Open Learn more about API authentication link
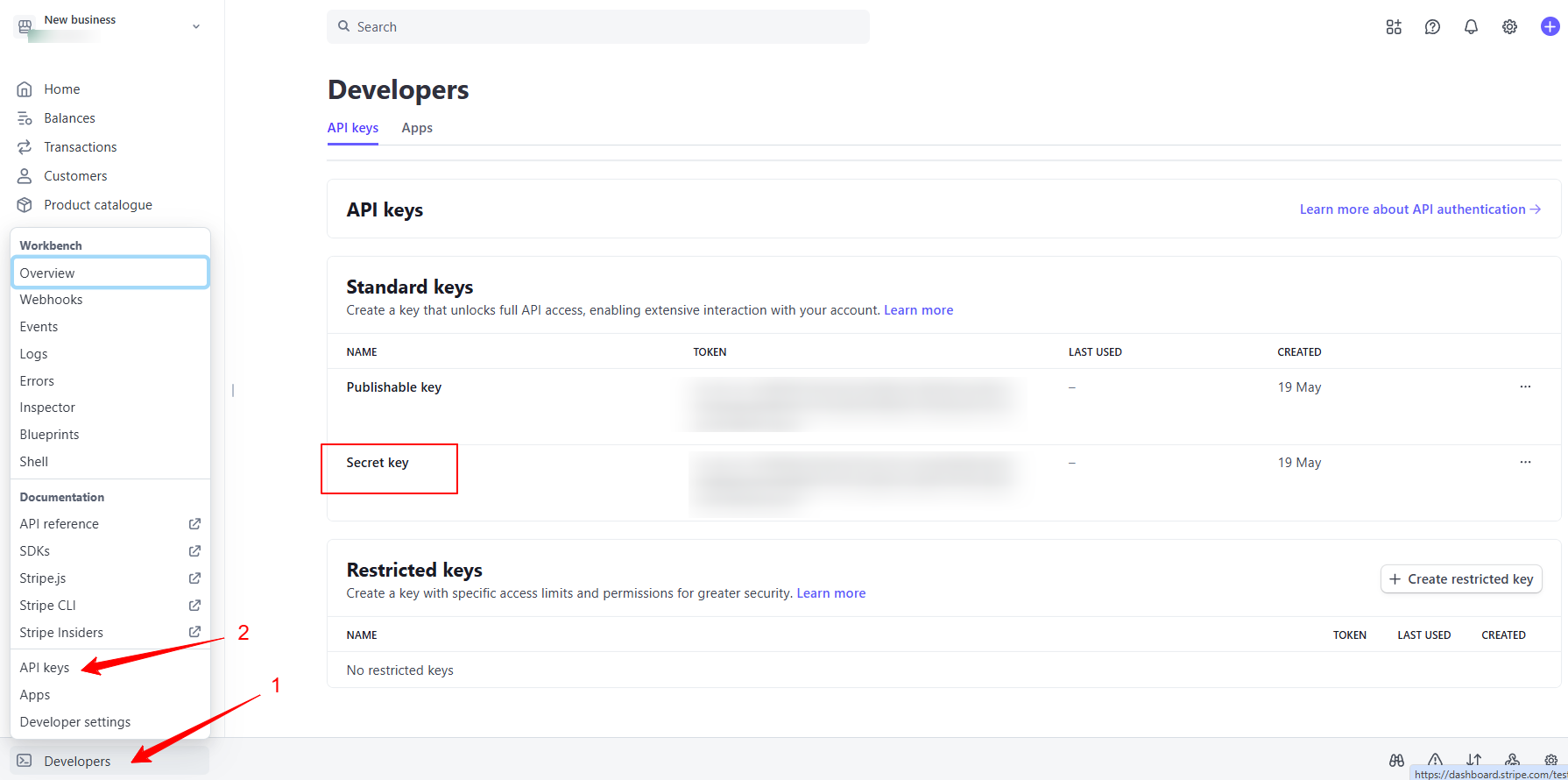Viewport: 1568px width, 780px height. tap(1419, 209)
